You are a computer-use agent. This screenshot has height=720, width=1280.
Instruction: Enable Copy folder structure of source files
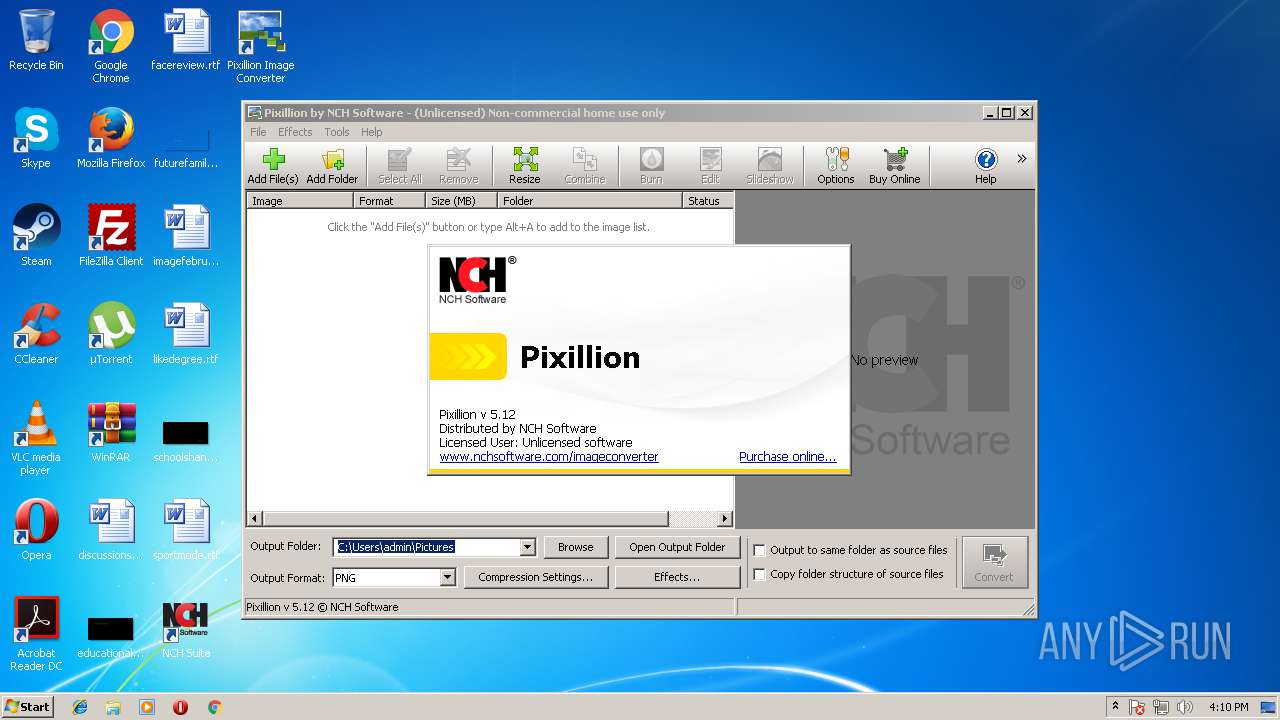[x=759, y=574]
